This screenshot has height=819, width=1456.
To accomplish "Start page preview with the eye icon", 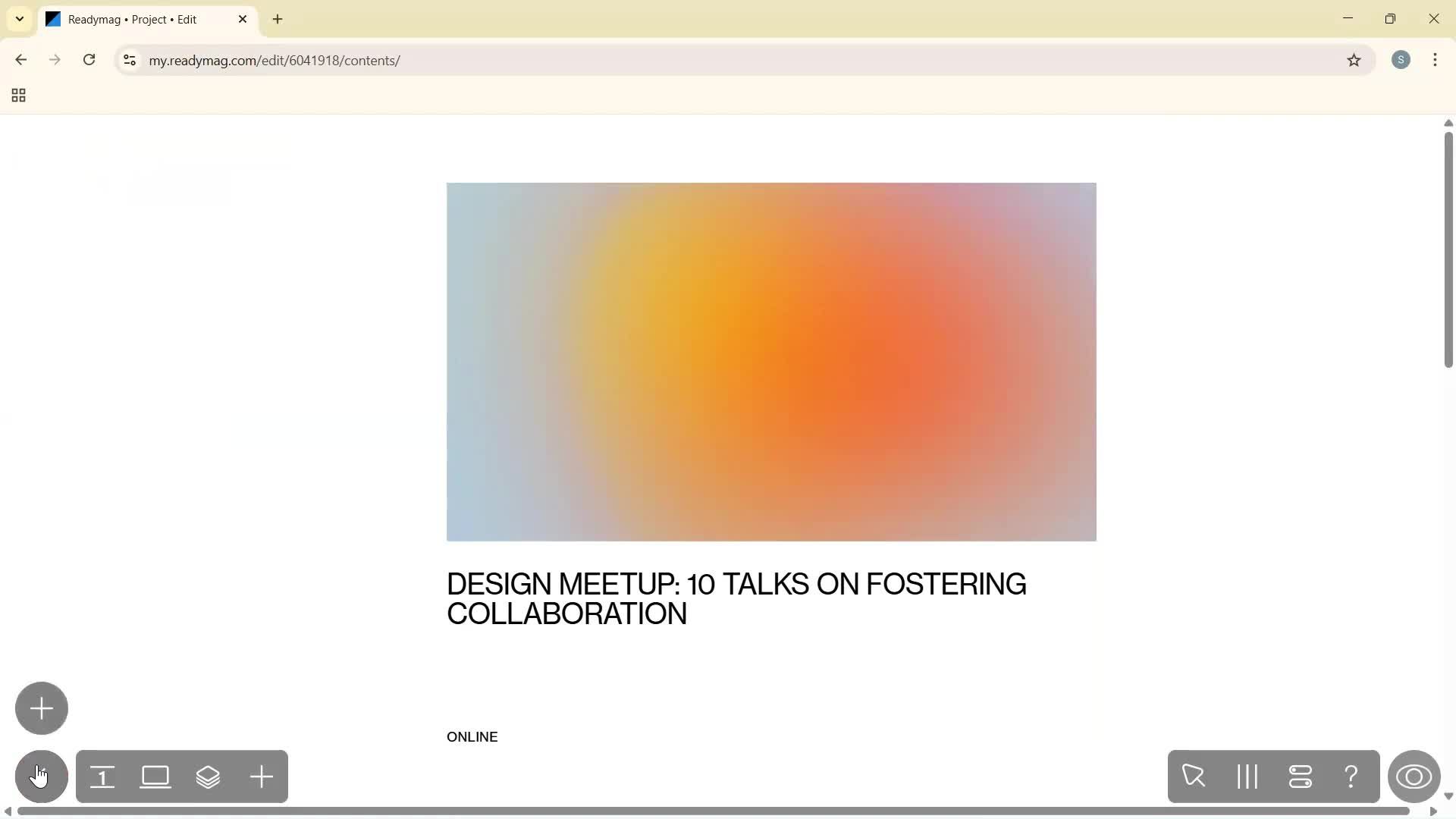I will [x=1415, y=777].
